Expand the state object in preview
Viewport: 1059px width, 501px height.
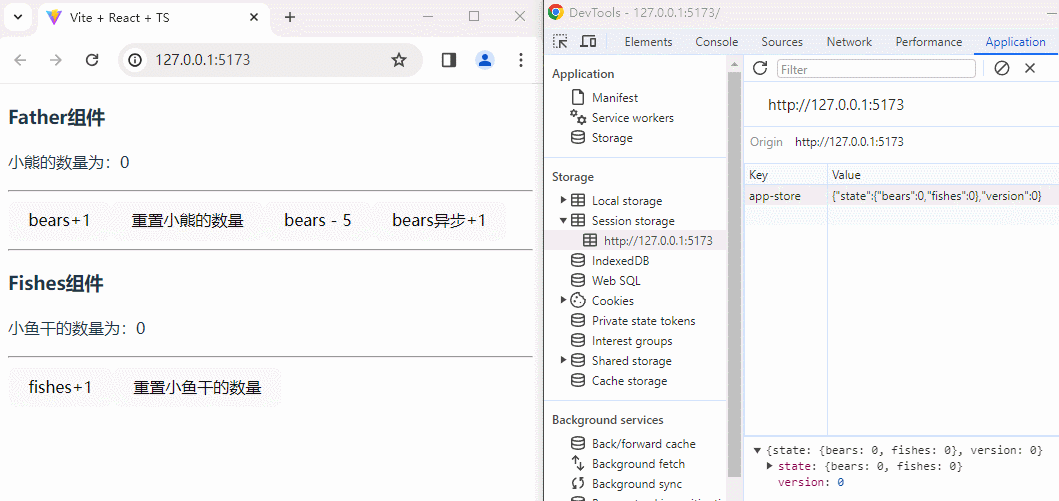point(769,466)
